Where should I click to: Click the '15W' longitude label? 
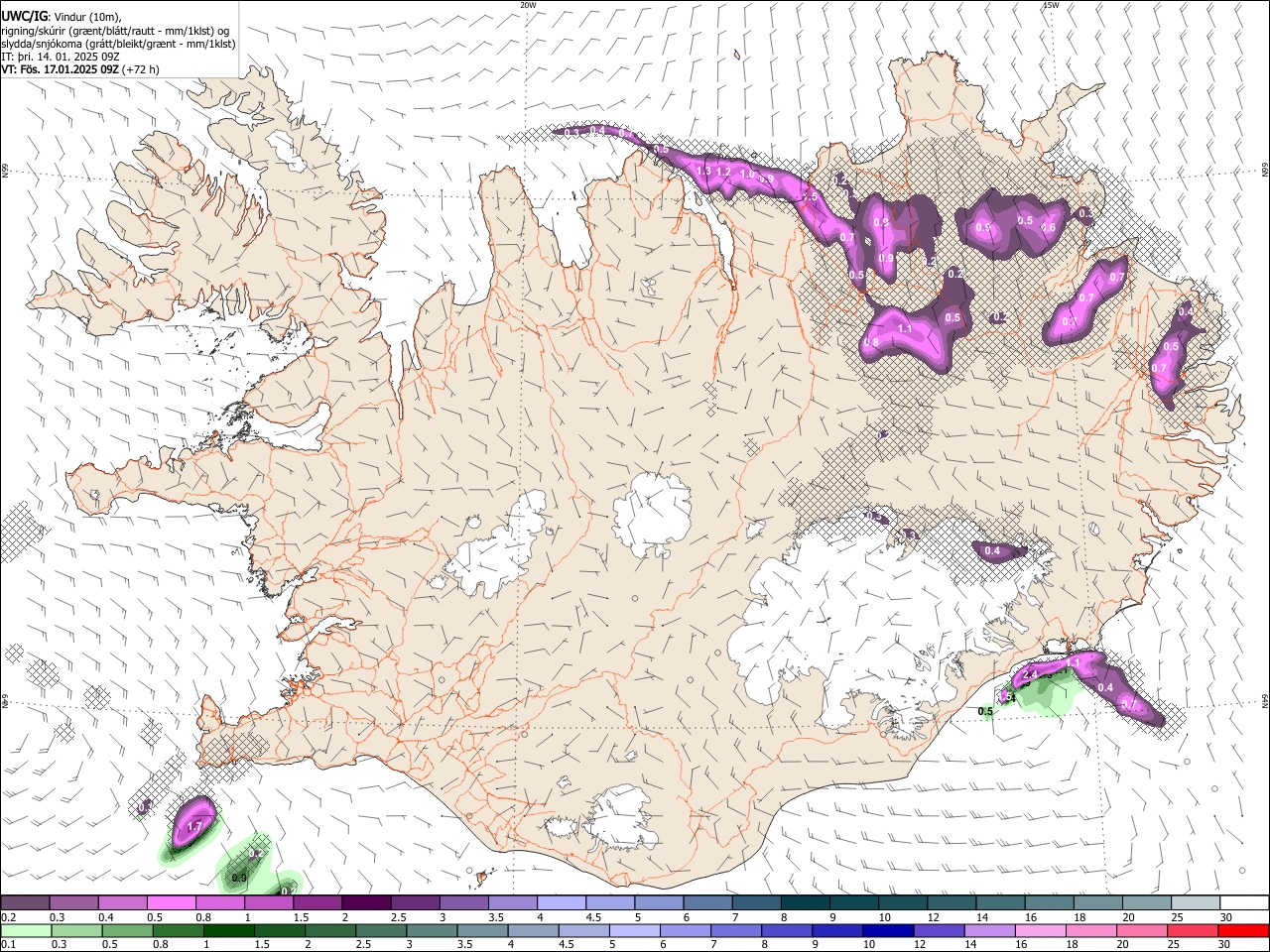(x=1052, y=5)
